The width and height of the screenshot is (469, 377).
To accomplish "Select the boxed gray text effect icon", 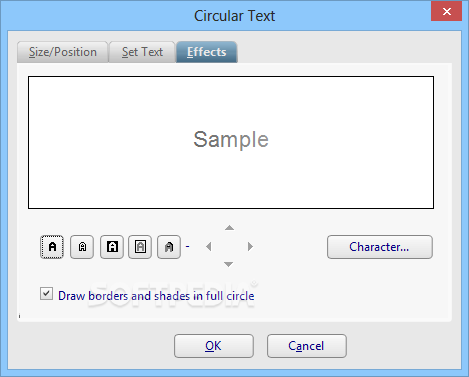I will [140, 247].
